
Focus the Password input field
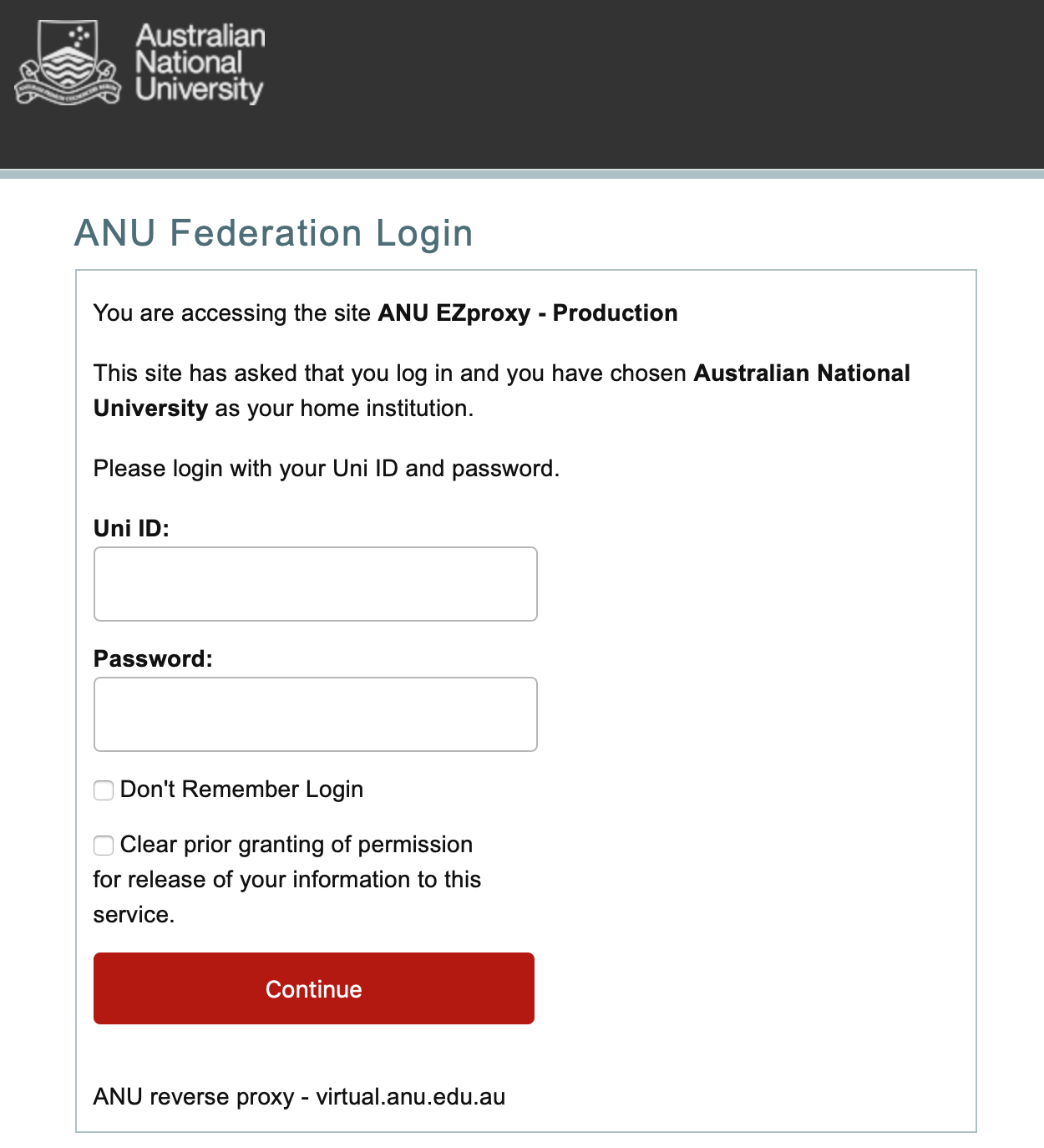click(x=316, y=714)
